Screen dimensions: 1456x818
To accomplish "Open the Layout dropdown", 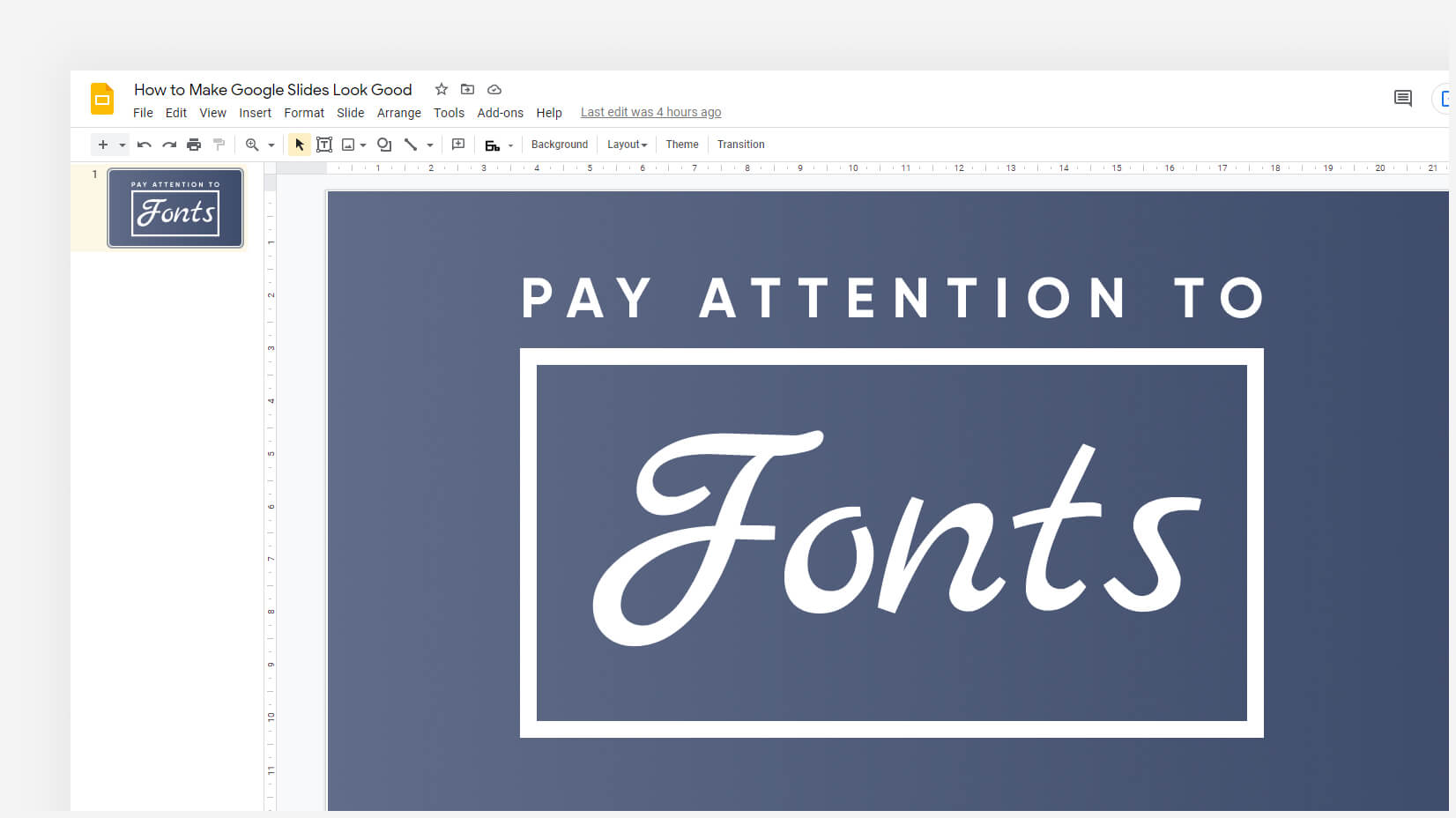I will click(627, 145).
